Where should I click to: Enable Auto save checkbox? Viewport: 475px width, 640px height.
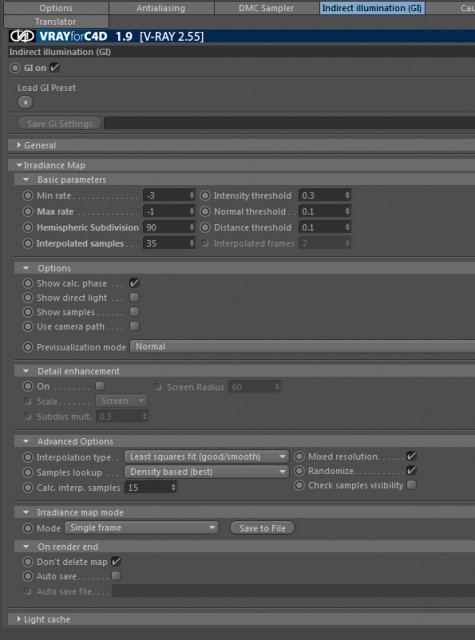pyautogui.click(x=116, y=576)
